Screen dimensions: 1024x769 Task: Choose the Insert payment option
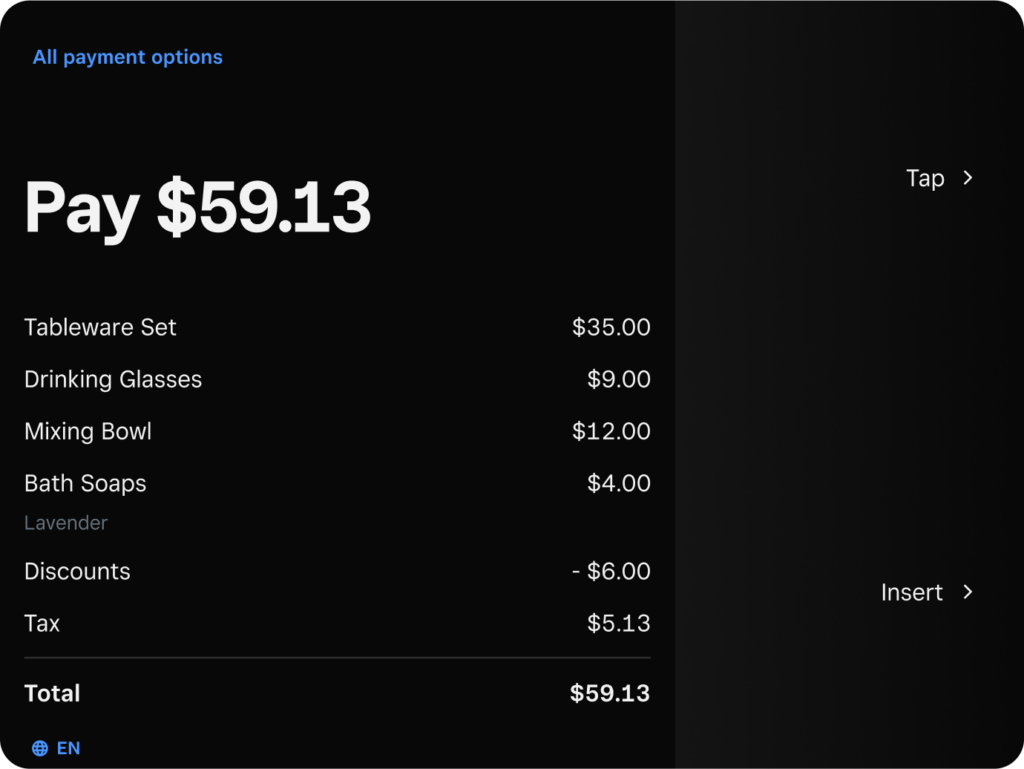pyautogui.click(x=912, y=592)
